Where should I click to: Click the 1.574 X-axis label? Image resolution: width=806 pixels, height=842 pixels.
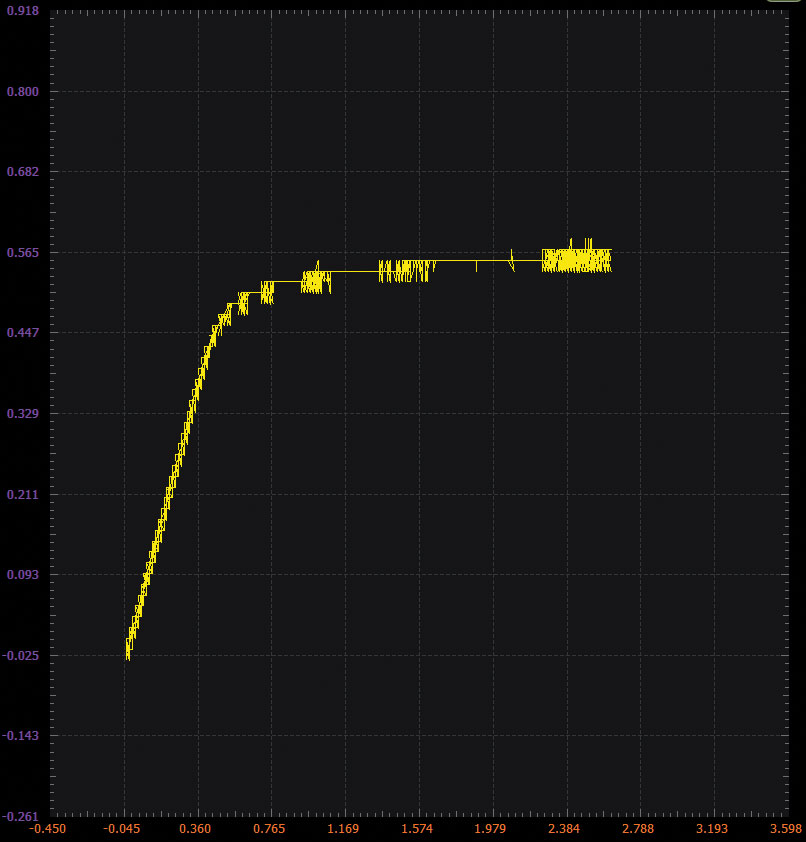(417, 829)
